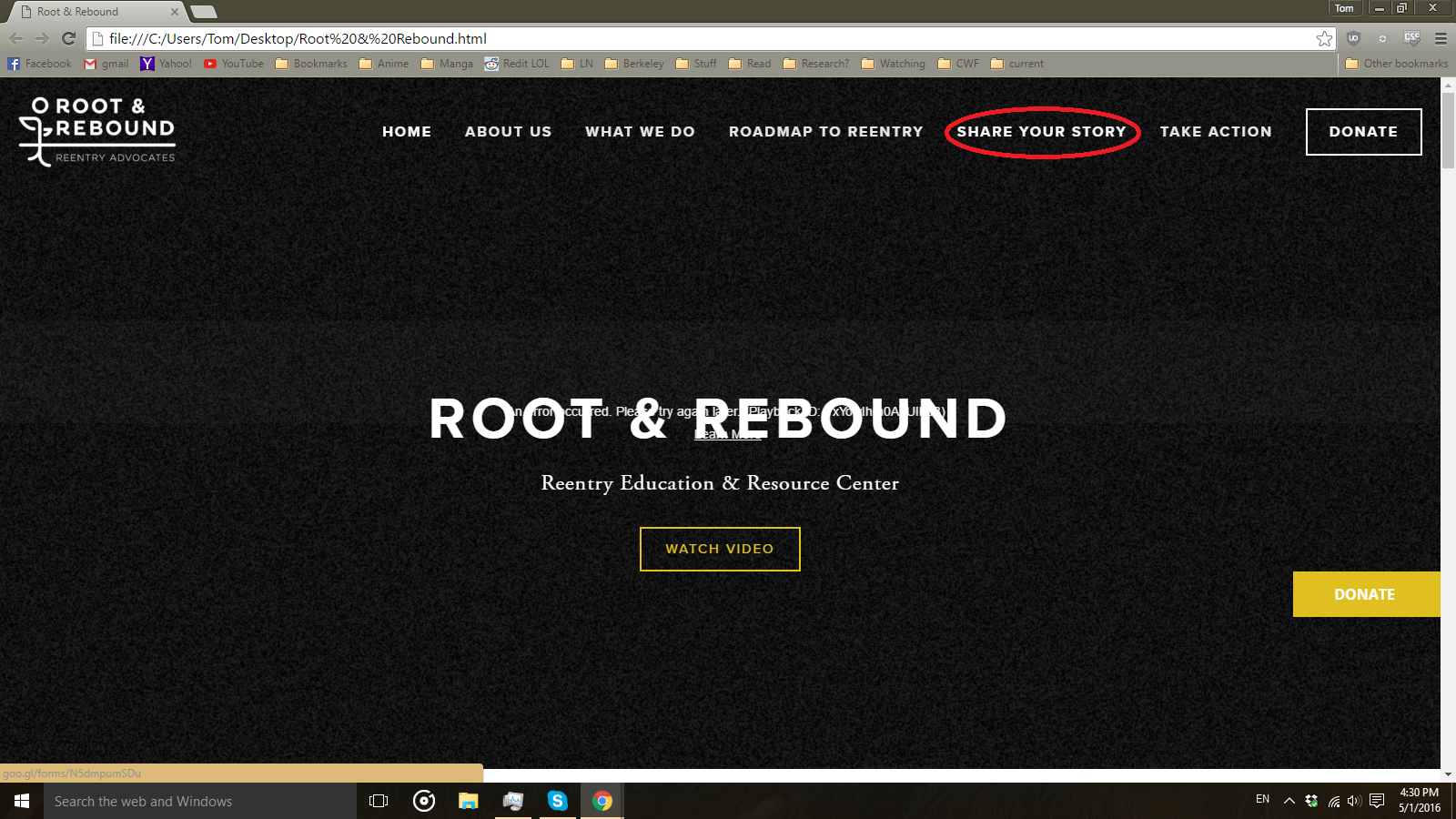Screen dimensions: 1456x819
Task: Click the address bar URL field
Action: point(701,38)
